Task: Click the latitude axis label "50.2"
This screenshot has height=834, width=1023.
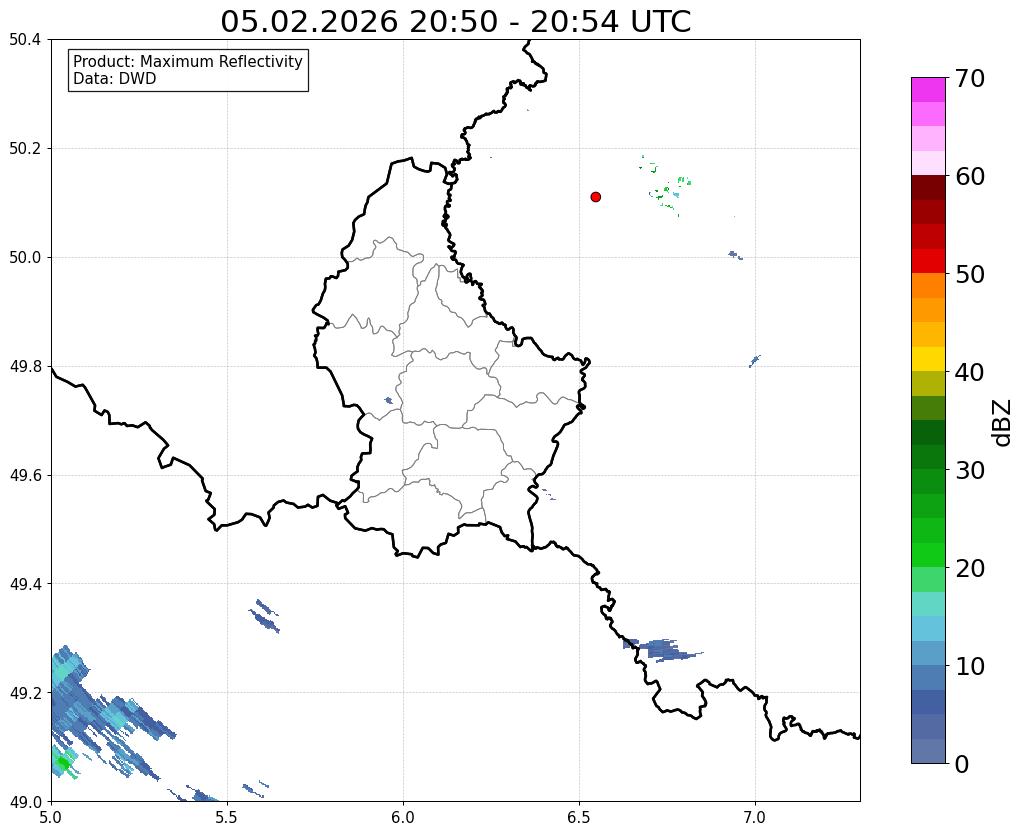Action: pos(25,149)
